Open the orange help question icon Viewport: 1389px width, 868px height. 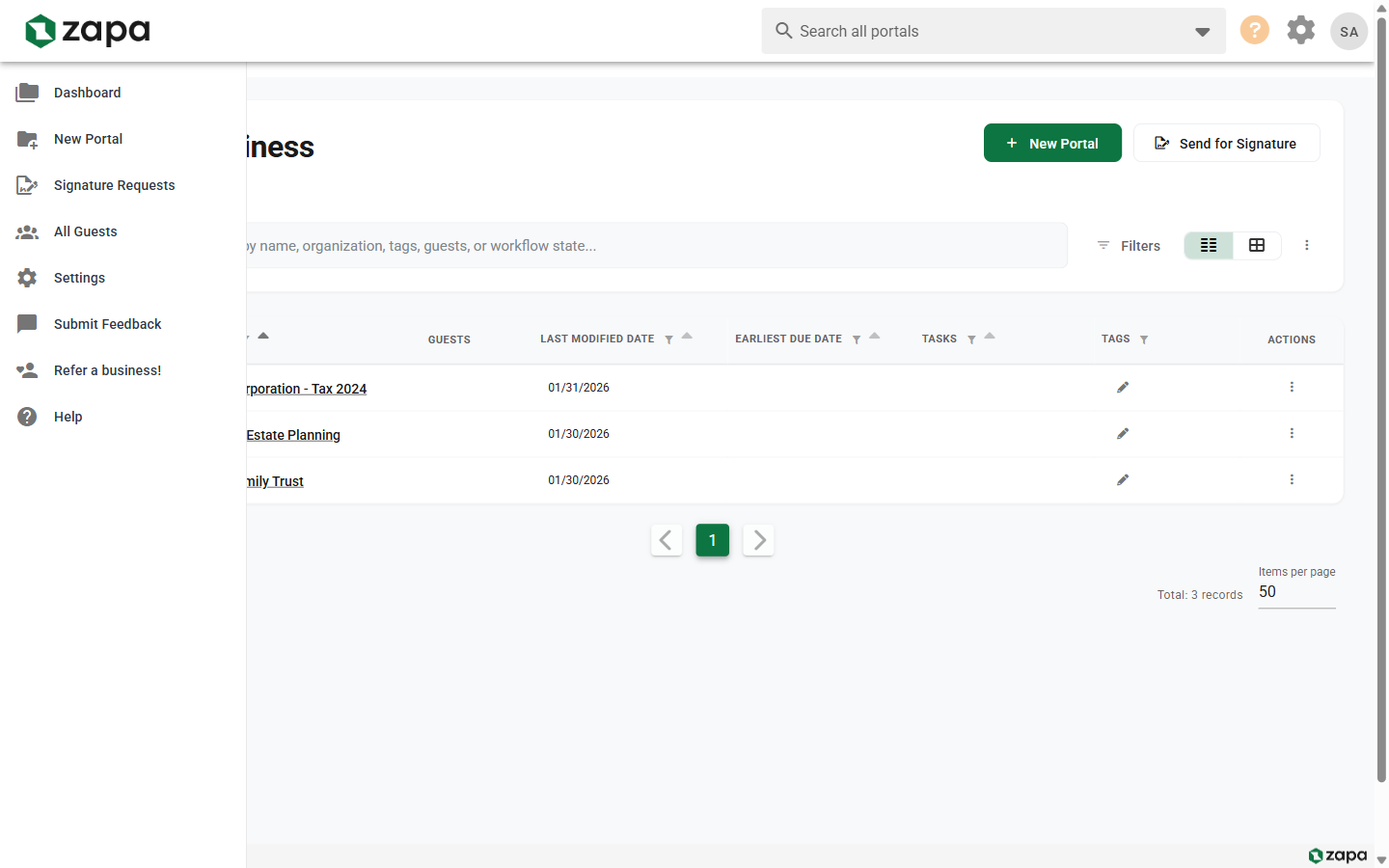pos(1254,31)
